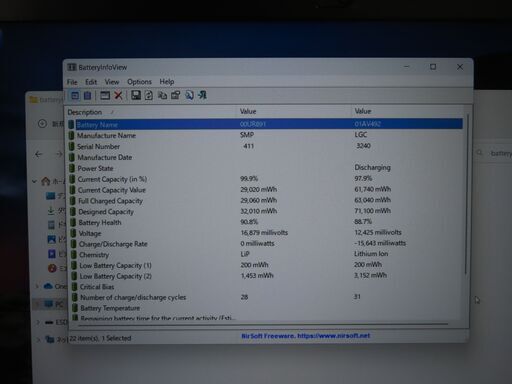Click the vertical scrollbar of the battery list

pos(467,194)
